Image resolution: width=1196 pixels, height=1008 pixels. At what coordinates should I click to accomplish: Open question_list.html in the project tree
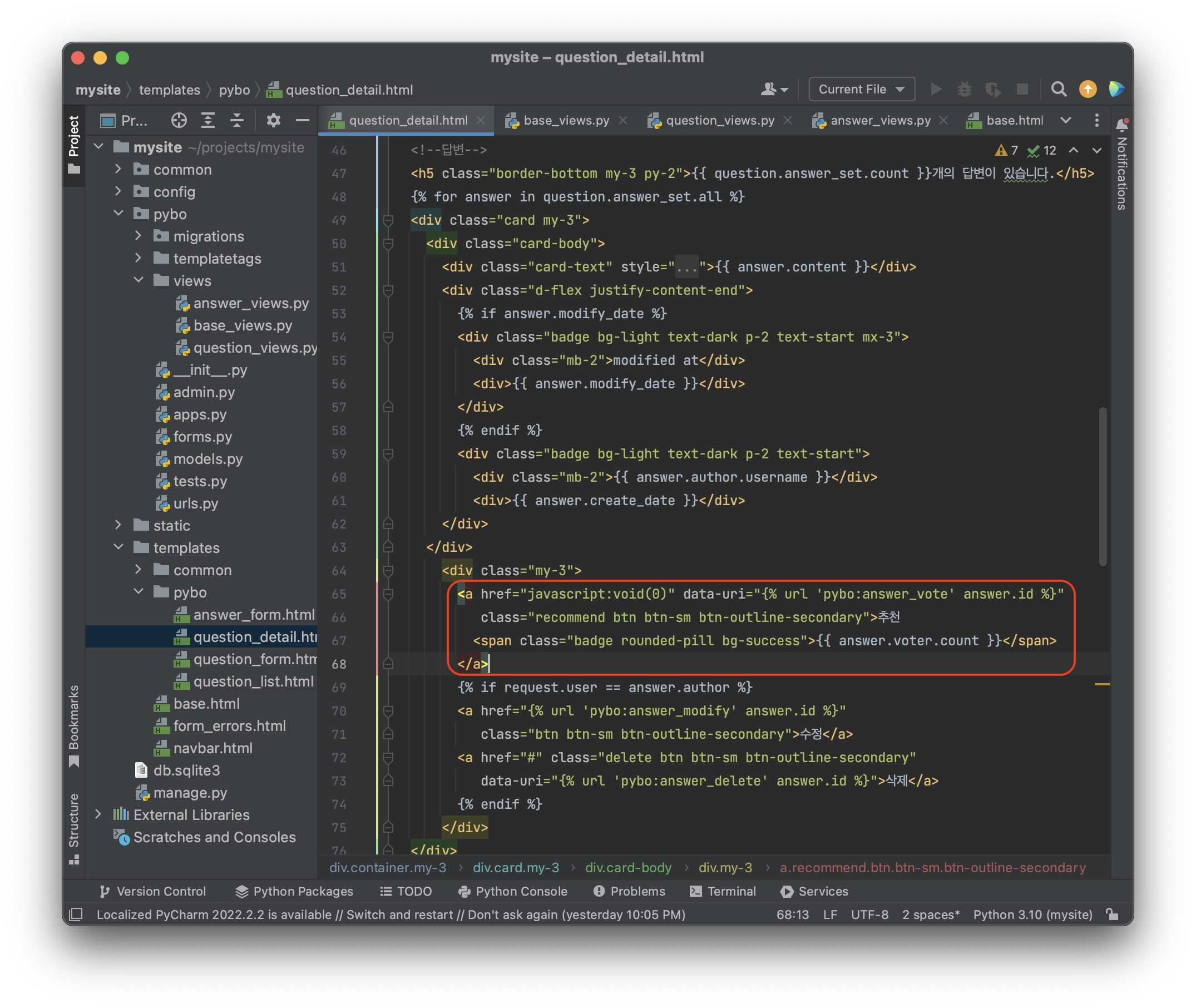tap(253, 681)
